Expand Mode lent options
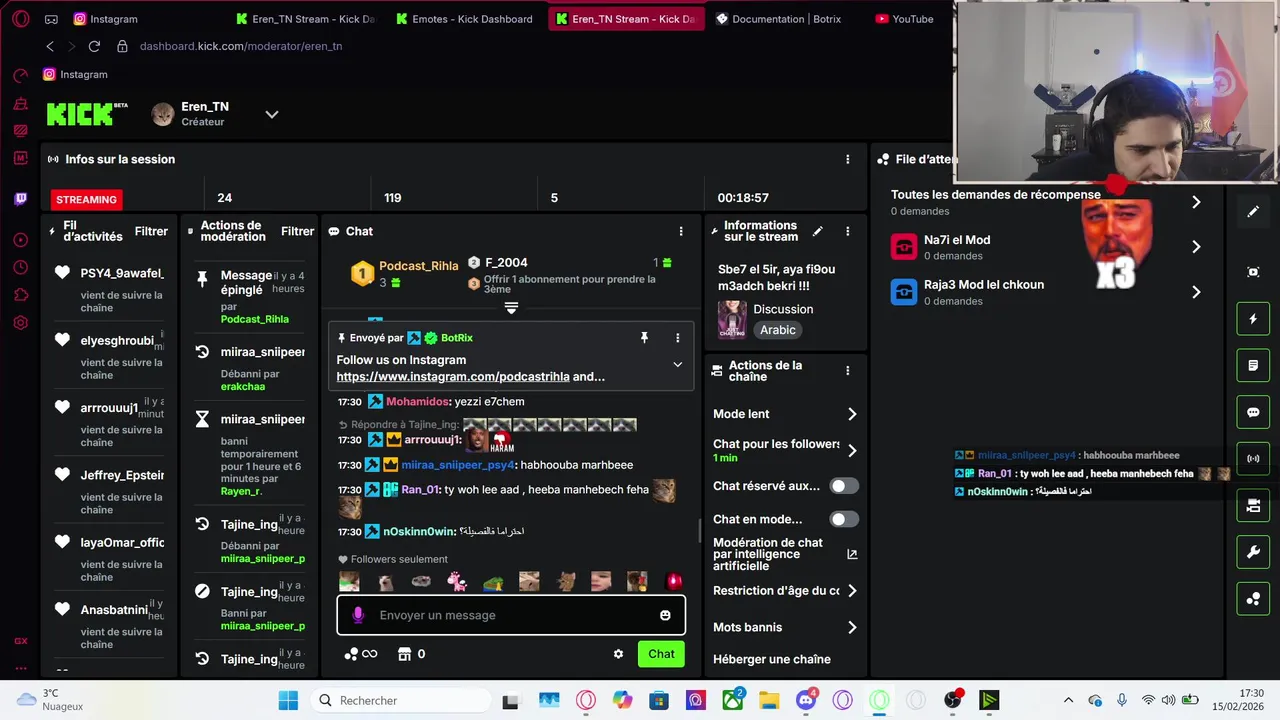 click(x=852, y=414)
